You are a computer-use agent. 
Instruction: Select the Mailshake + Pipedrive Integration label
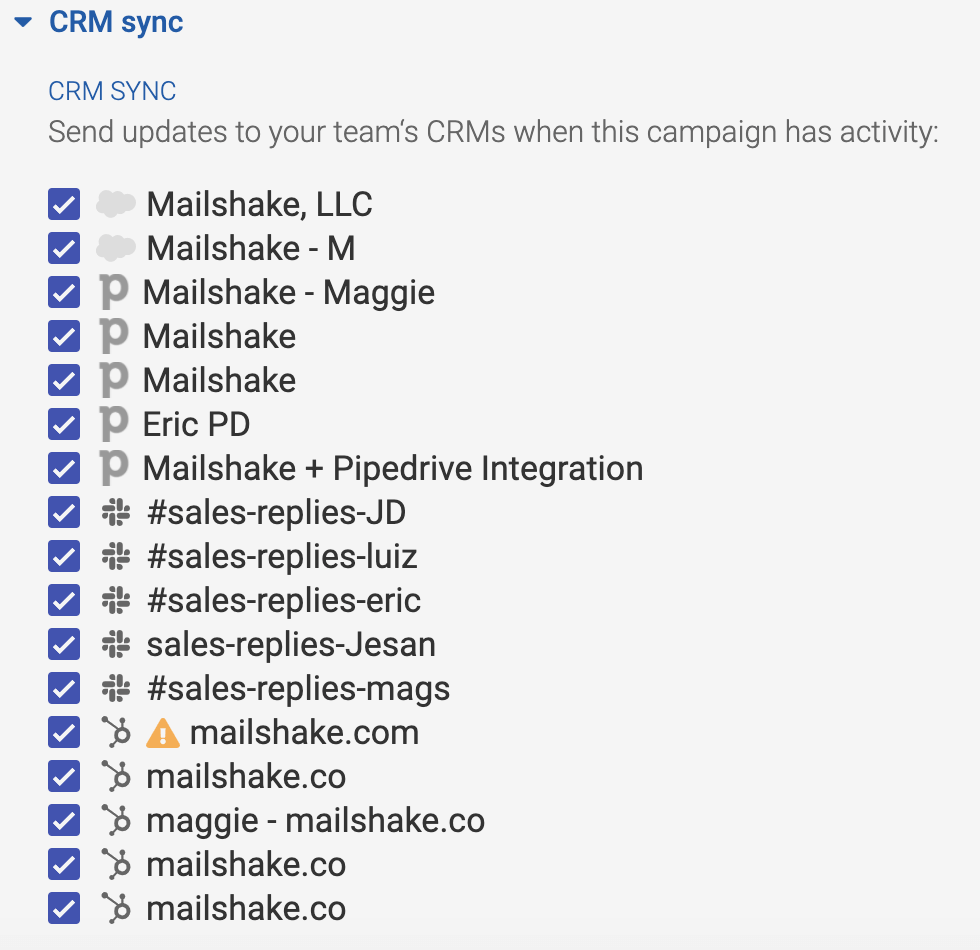coord(392,468)
